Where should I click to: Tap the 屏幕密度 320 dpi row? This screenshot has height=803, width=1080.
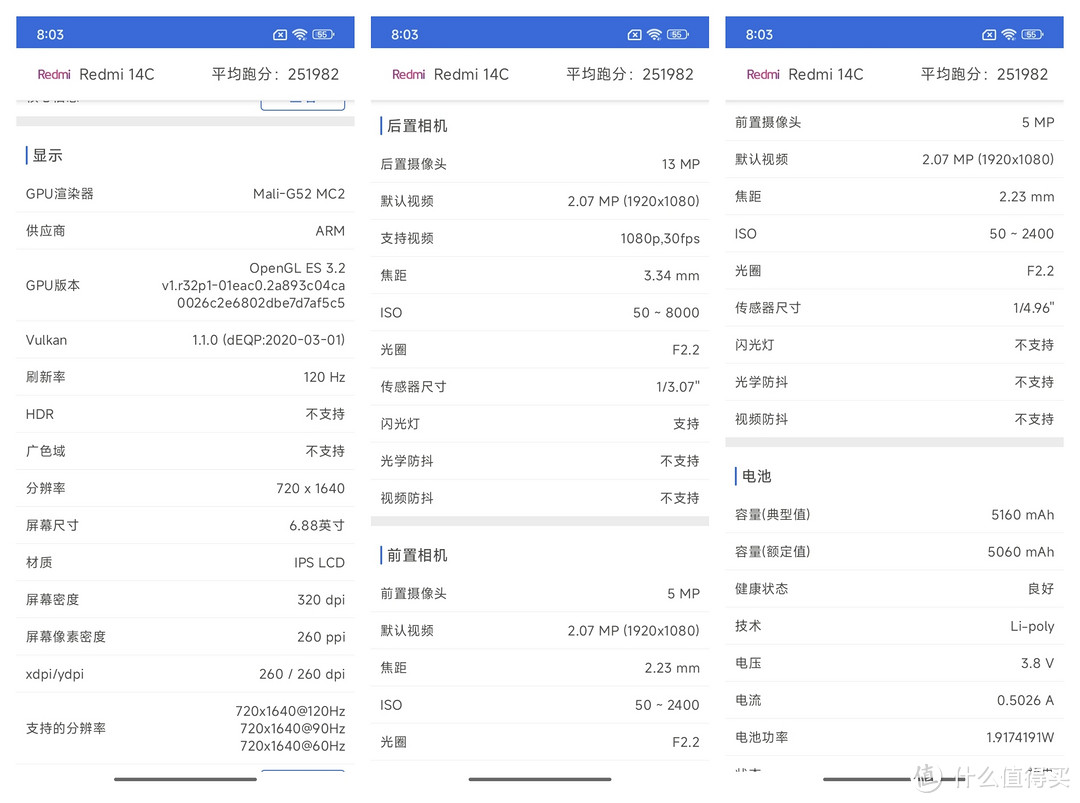point(185,601)
